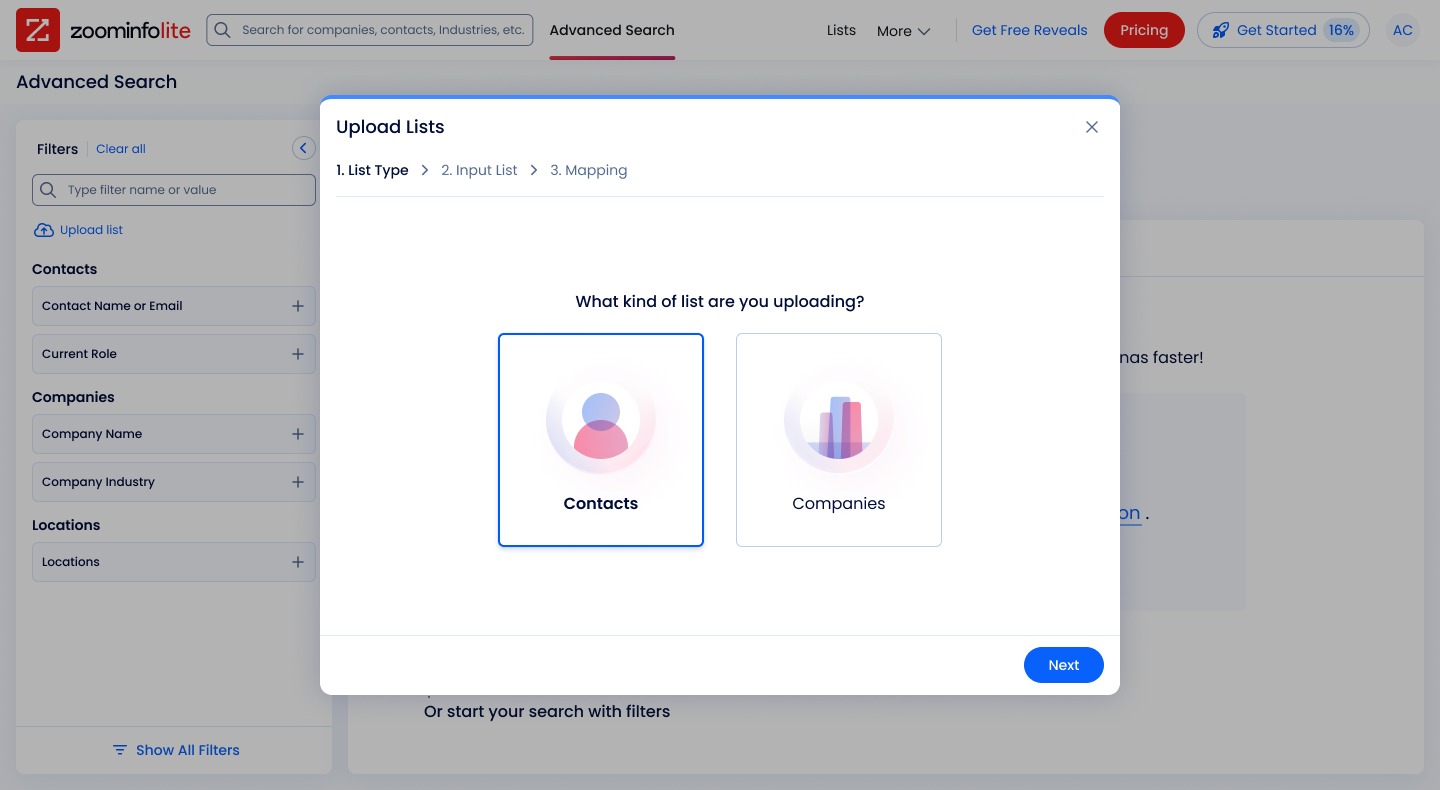Expand the Company Name filter
The height and width of the screenshot is (790, 1440).
[174, 434]
